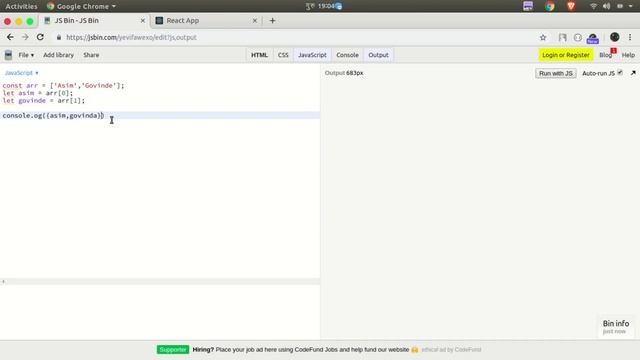The height and width of the screenshot is (360, 640).
Task: Toggle the Auto-run JS checkbox
Action: pos(620,73)
